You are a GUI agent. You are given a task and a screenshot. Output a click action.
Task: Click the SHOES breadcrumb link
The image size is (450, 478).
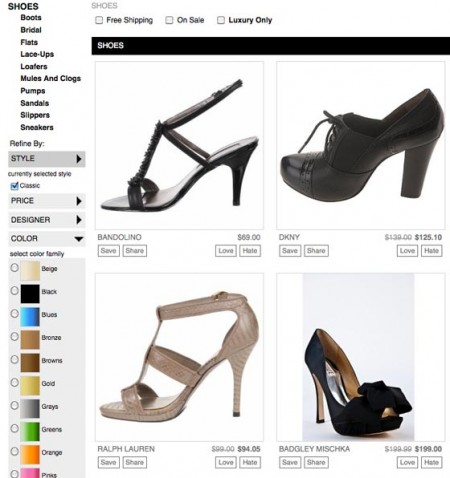coord(104,6)
